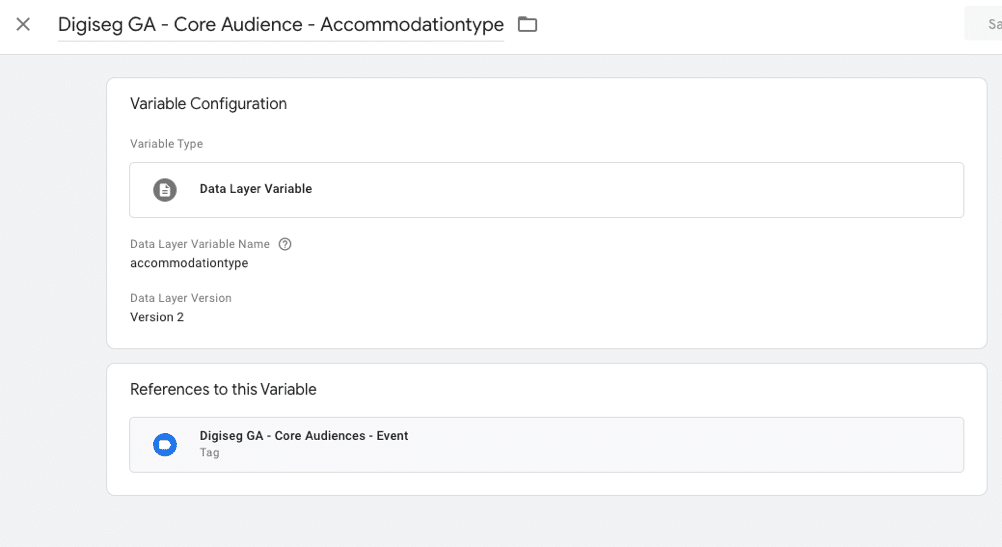
Task: Click the Variable Configuration heading
Action: pos(208,104)
